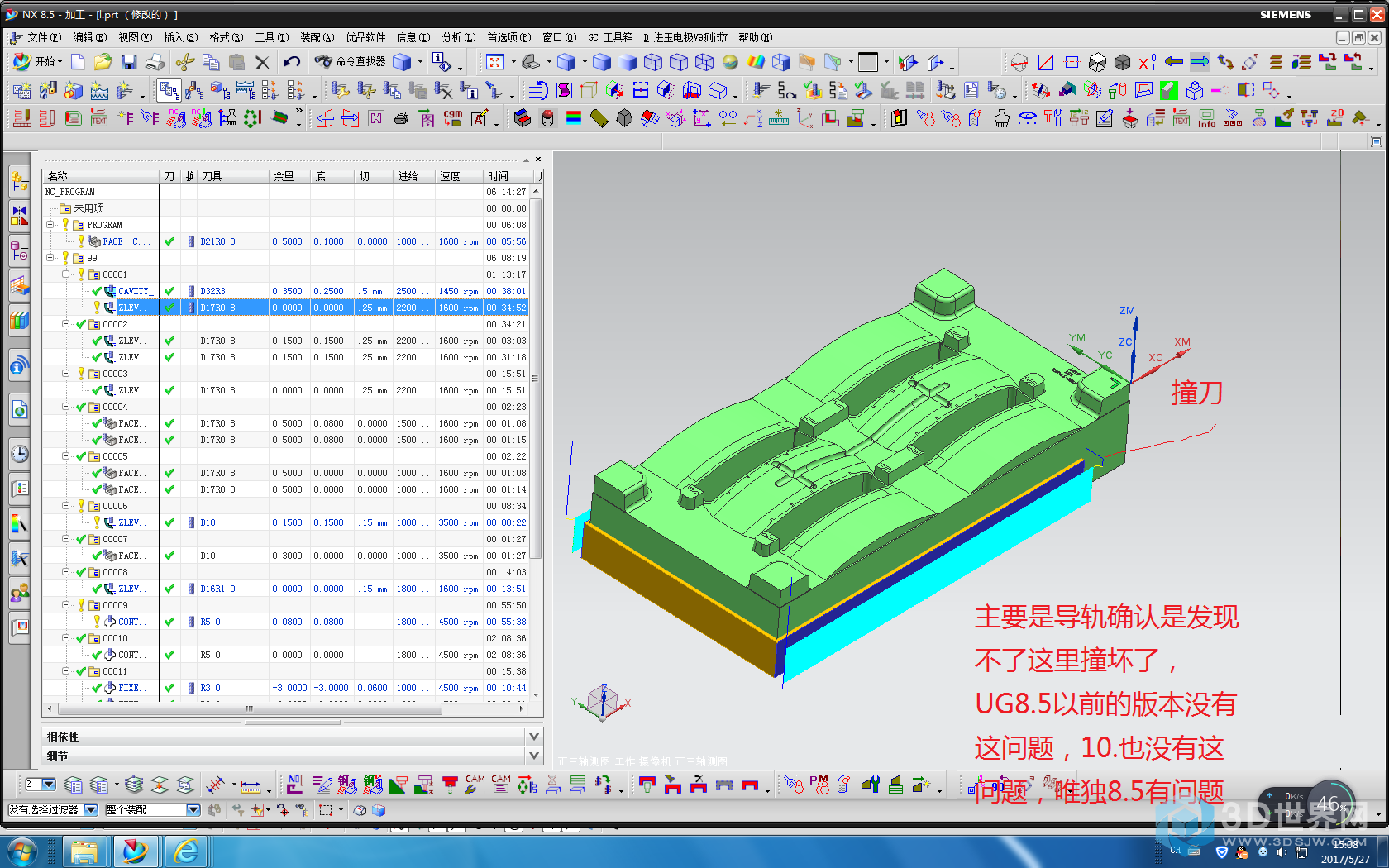Image resolution: width=1389 pixels, height=868 pixels.
Task: Click the cgm export icon
Action: click(x=453, y=118)
